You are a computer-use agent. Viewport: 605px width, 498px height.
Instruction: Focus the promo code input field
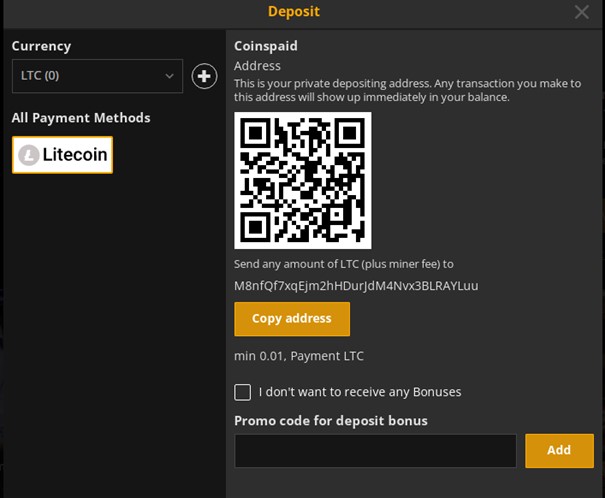click(375, 451)
